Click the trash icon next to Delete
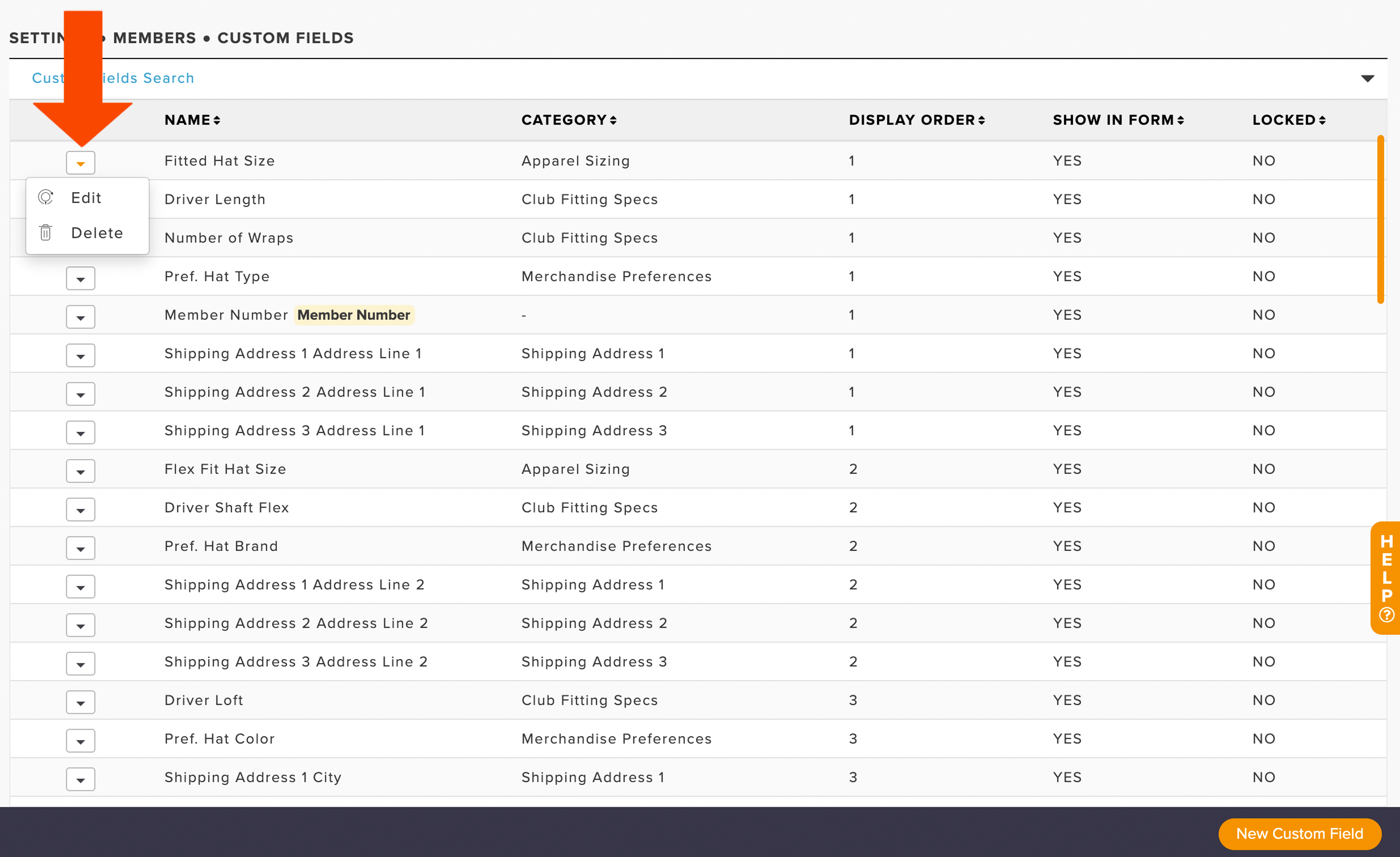The height and width of the screenshot is (857, 1400). pos(45,232)
